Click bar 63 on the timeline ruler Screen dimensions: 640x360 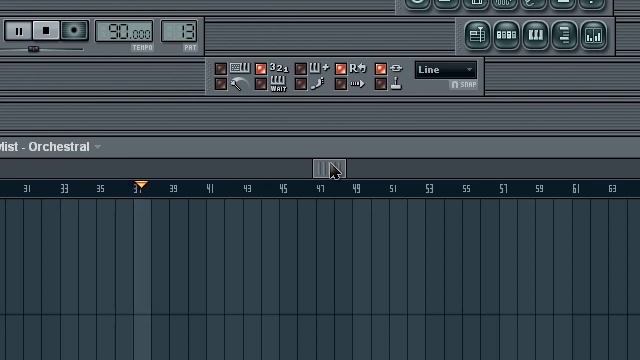tap(612, 189)
